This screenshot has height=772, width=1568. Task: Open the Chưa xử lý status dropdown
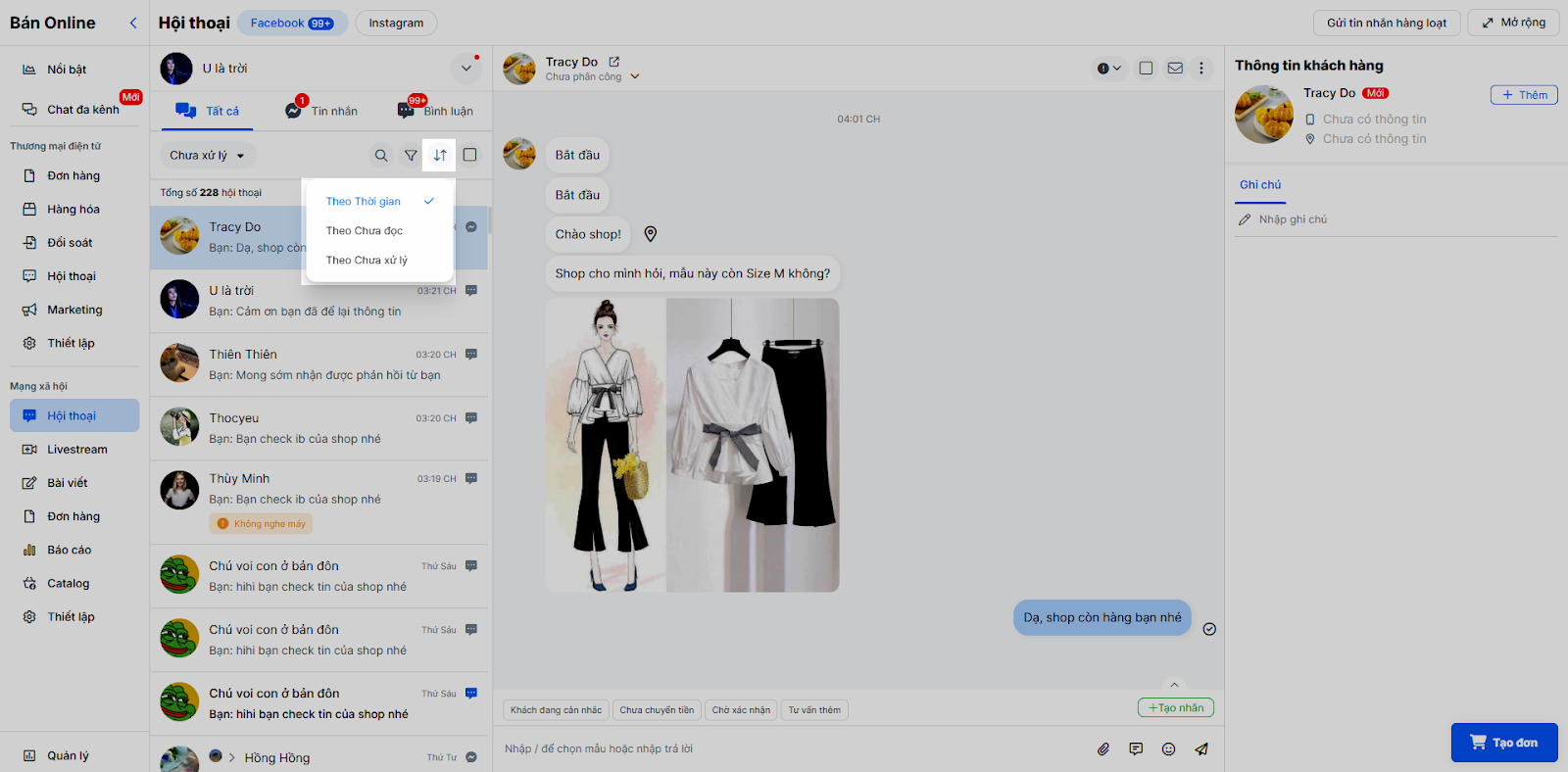coord(208,155)
